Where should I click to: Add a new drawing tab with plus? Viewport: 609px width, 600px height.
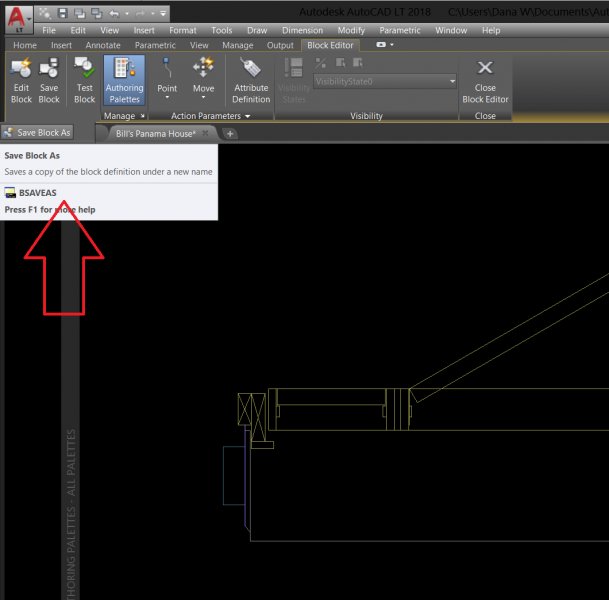(x=230, y=134)
